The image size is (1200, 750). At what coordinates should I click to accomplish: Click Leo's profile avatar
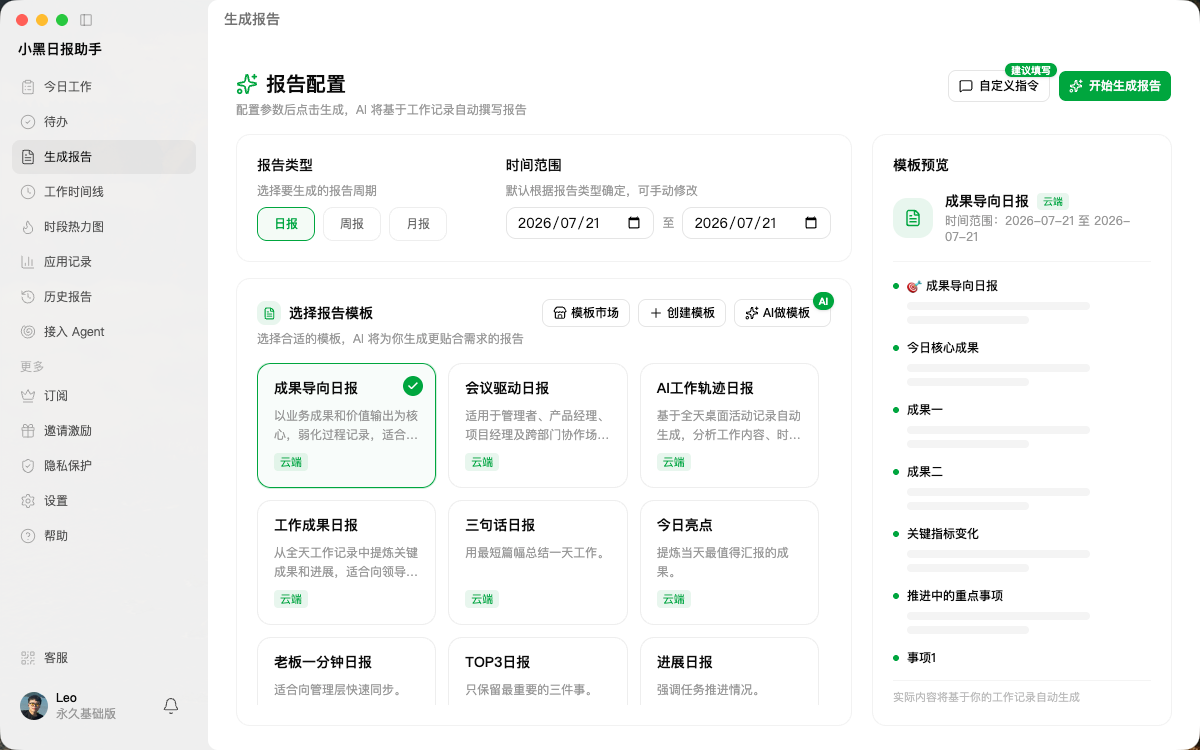click(x=34, y=706)
